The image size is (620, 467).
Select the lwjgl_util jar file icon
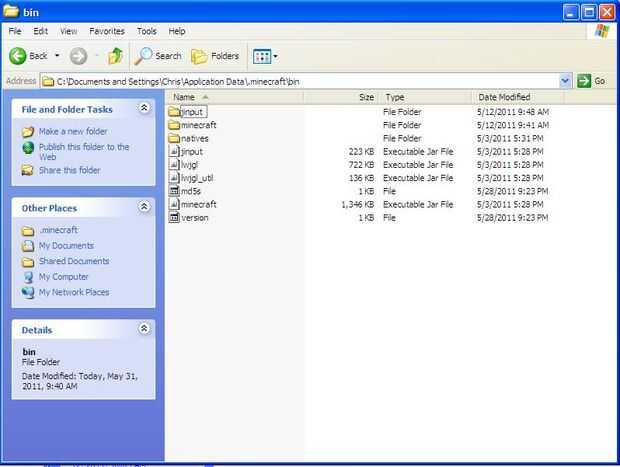coord(174,178)
